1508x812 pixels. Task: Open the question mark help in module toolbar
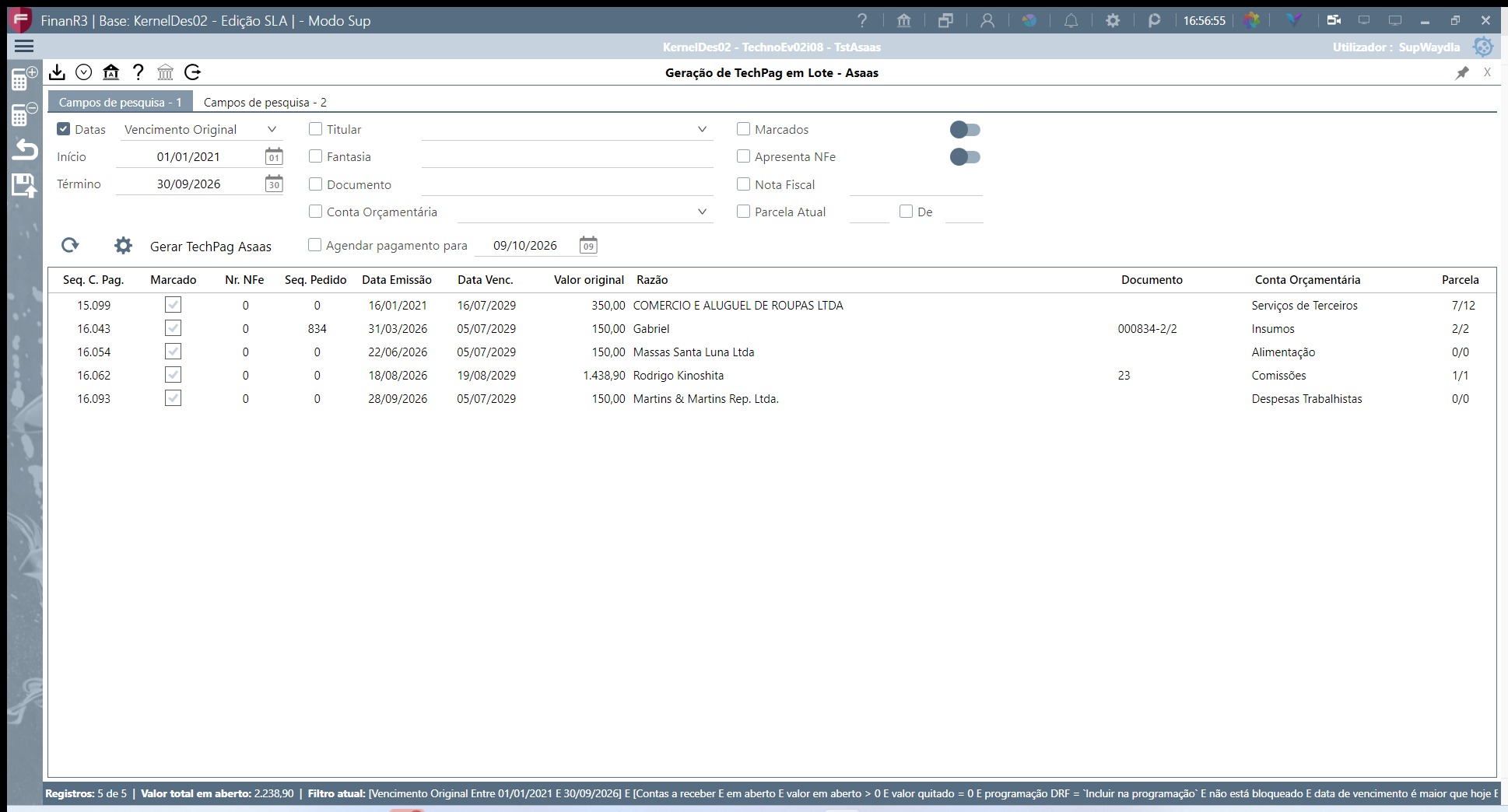[139, 72]
